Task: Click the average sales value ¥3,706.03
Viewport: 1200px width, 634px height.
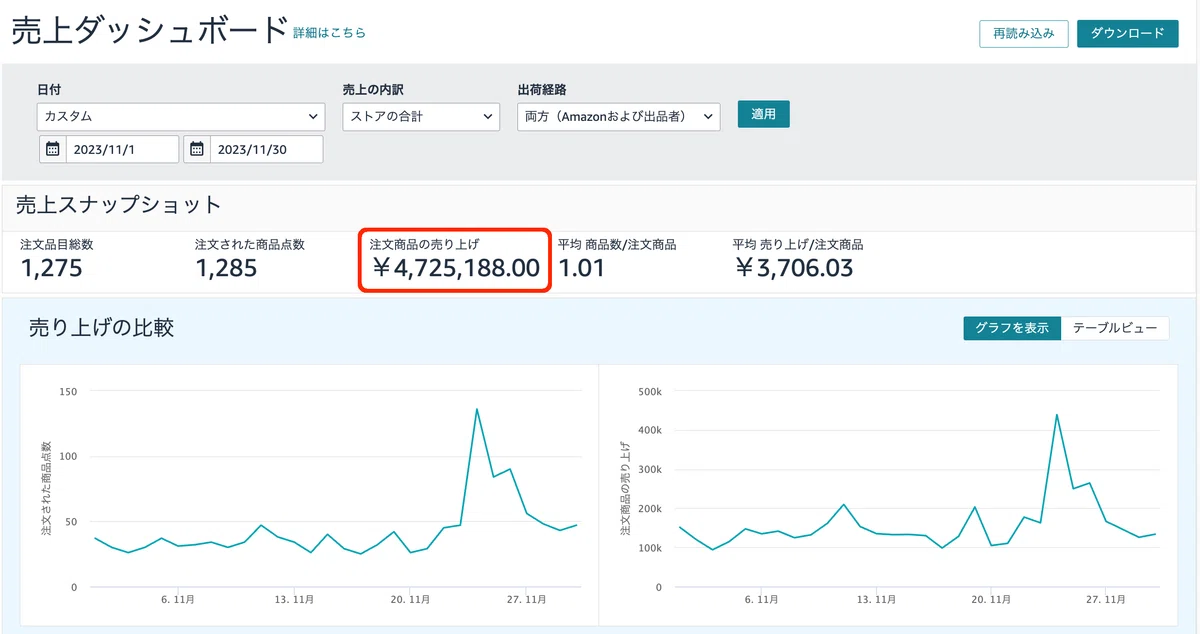Action: click(x=794, y=268)
